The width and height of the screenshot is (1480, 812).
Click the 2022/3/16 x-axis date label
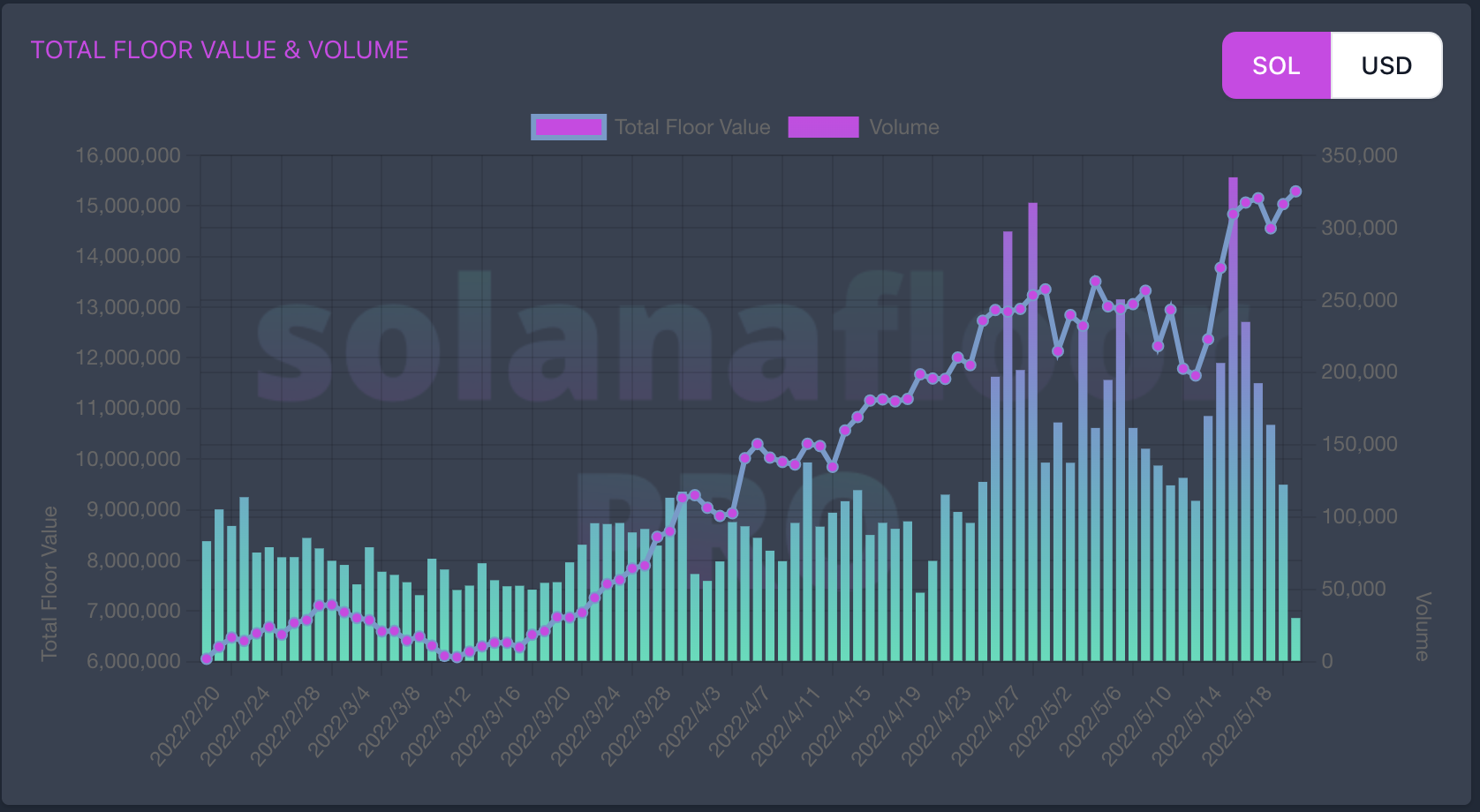pyautogui.click(x=486, y=726)
